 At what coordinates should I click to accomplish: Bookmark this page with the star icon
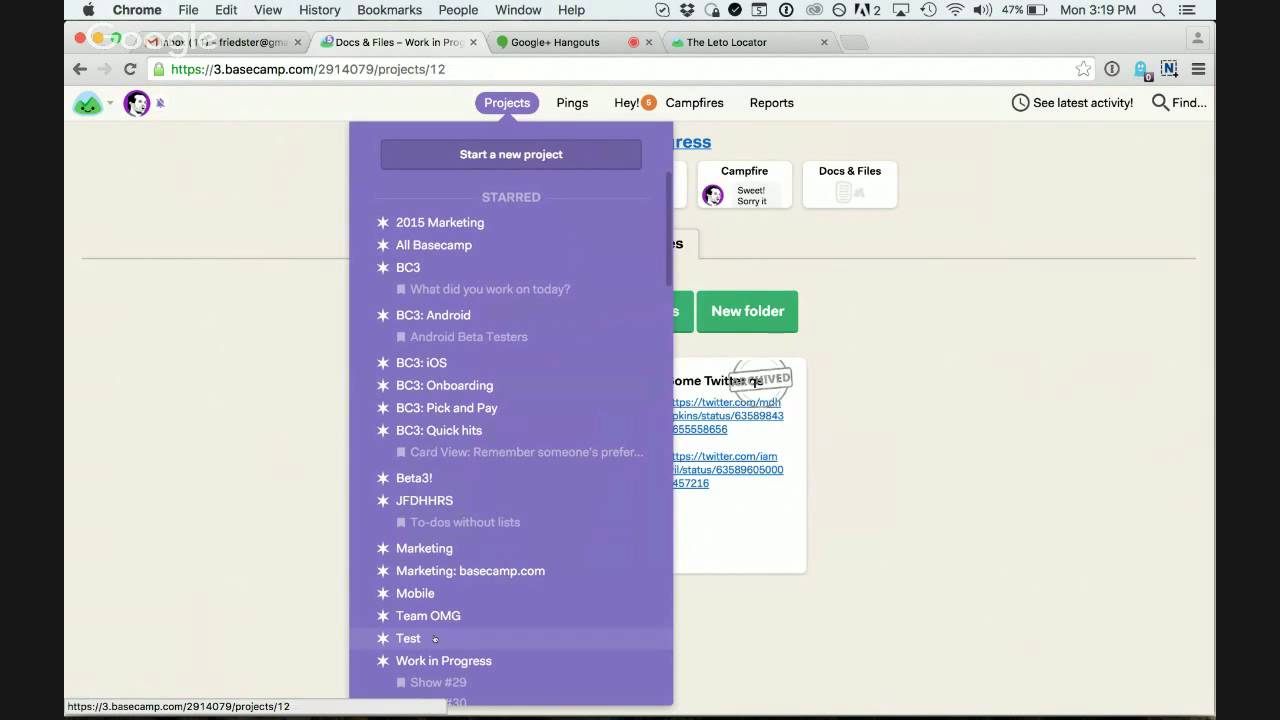pos(1083,69)
